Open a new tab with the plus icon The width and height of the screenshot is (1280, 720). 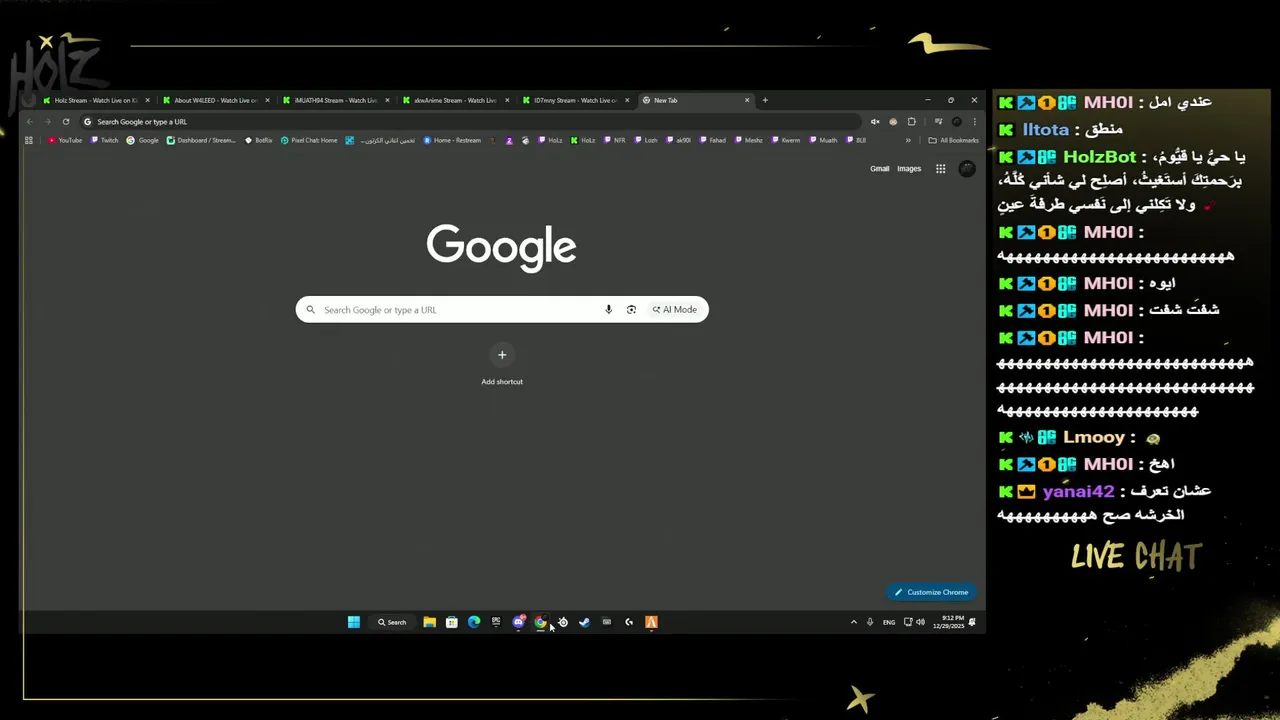click(765, 100)
